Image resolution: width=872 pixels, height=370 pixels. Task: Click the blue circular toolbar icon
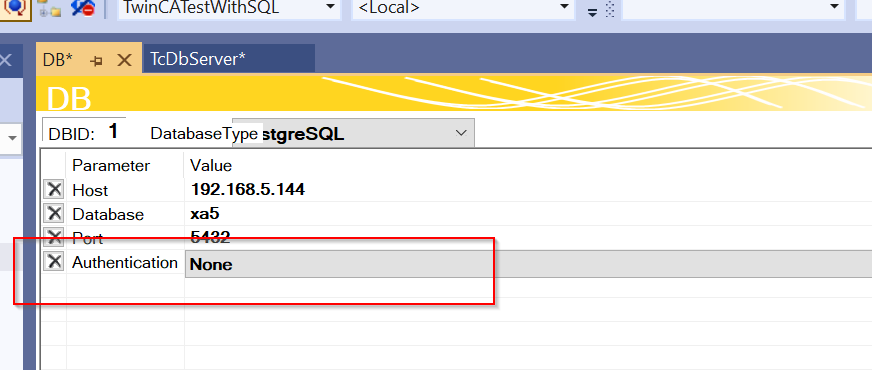point(15,8)
